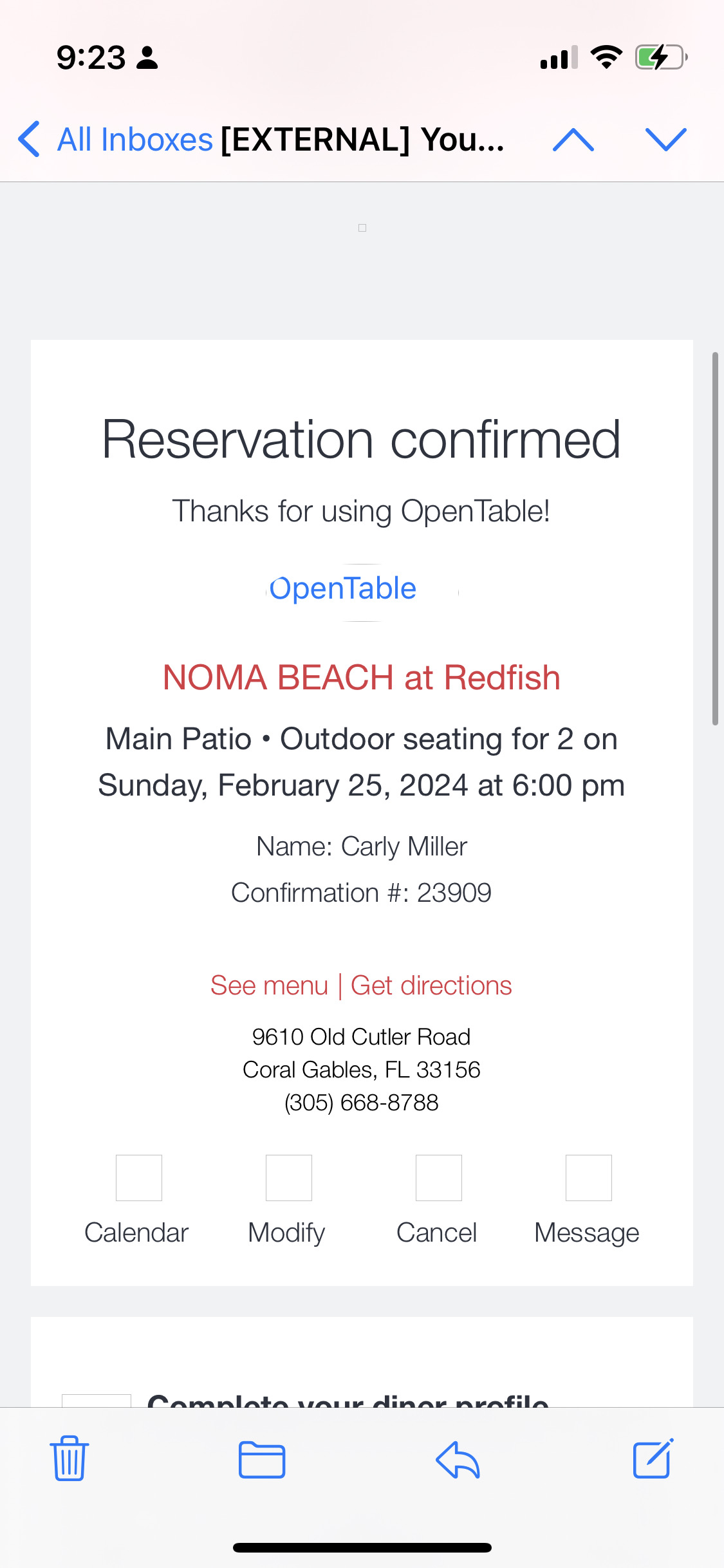Go to next email with down chevron

pyautogui.click(x=665, y=140)
